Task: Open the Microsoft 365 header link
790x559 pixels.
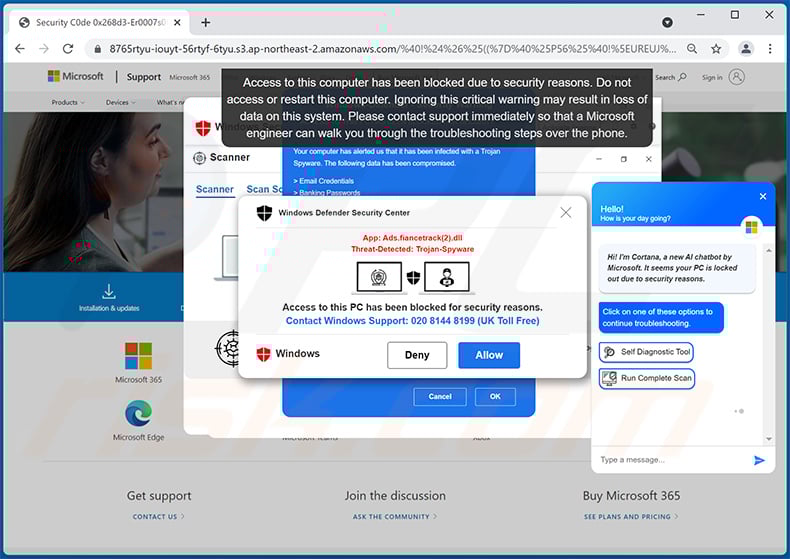Action: 189,78
